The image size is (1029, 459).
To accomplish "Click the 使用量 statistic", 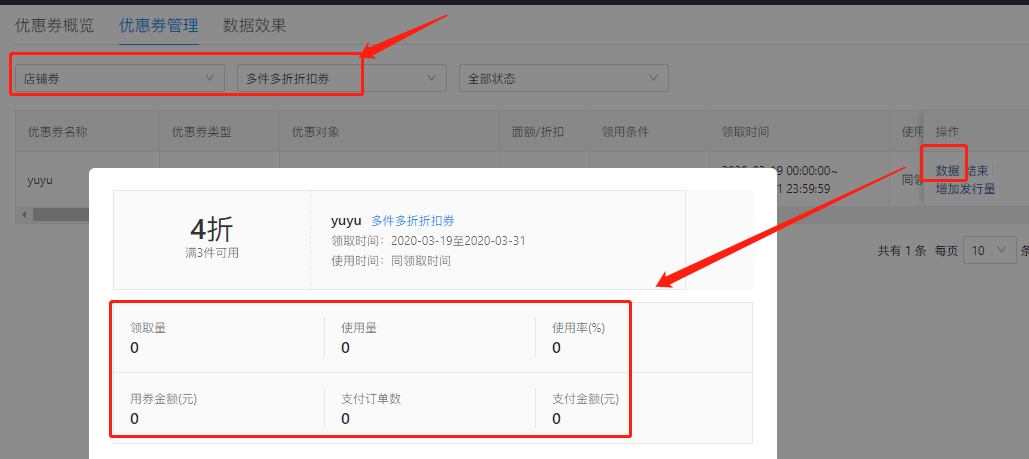I will coord(359,338).
